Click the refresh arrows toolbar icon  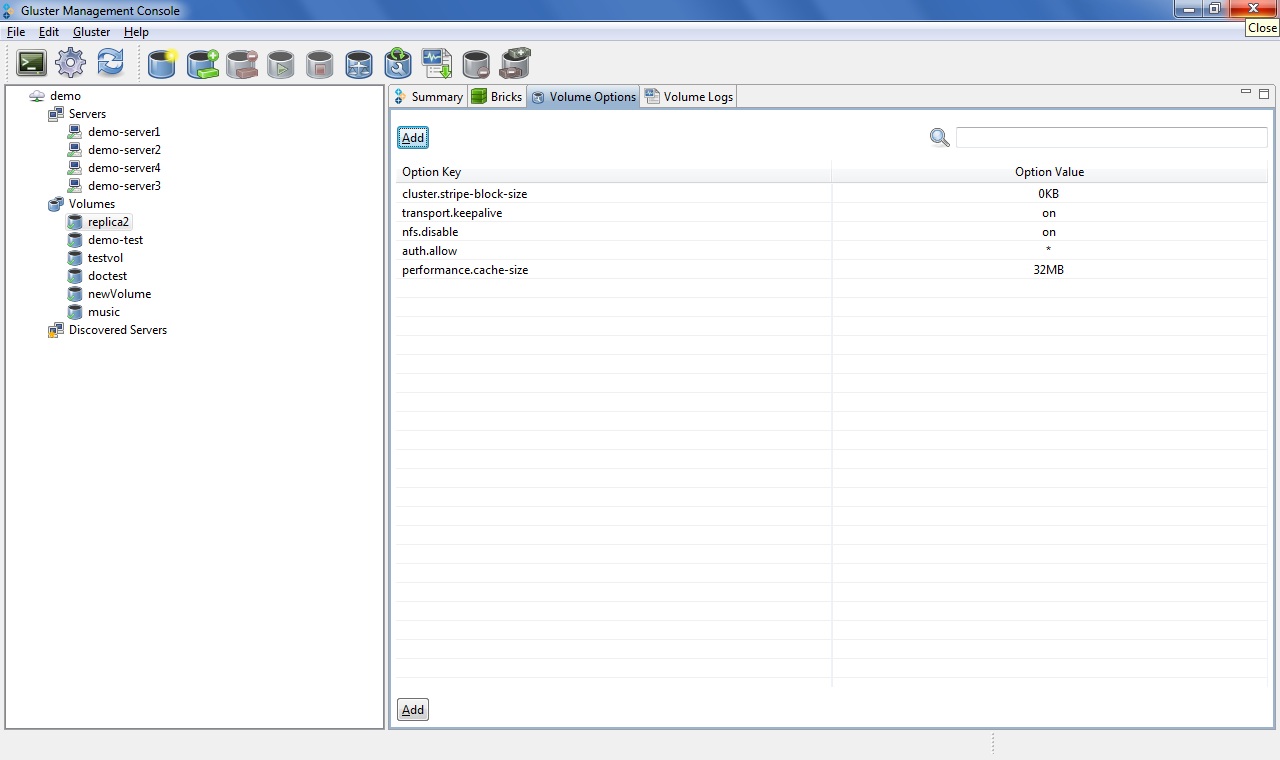tap(110, 64)
